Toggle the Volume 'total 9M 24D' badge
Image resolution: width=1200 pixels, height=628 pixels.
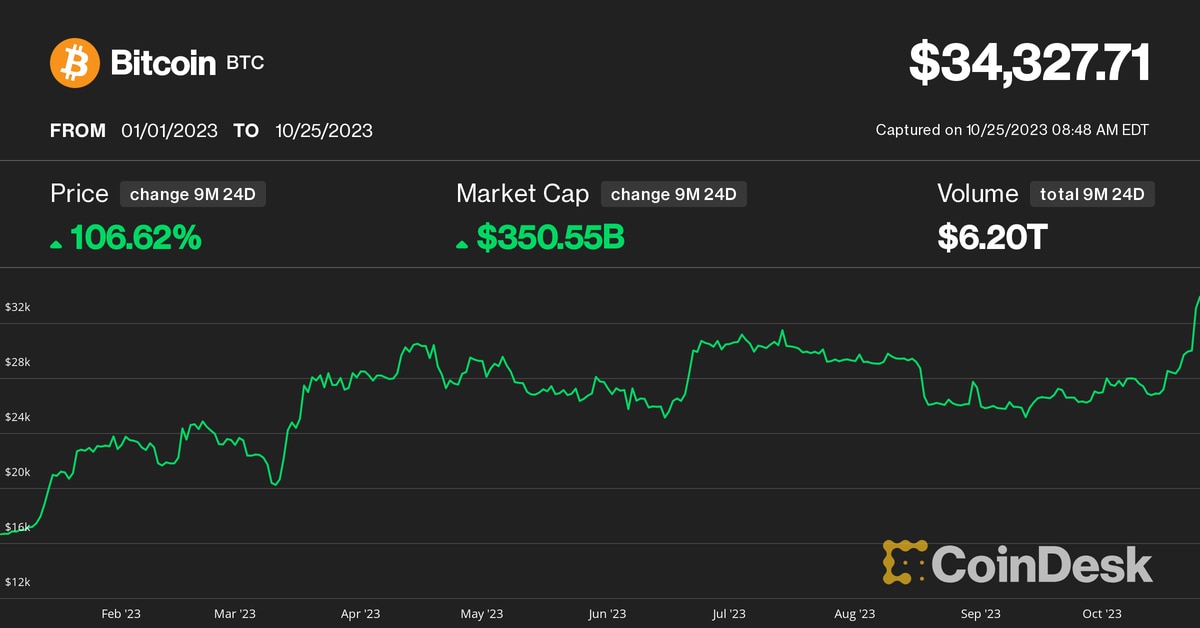click(x=1092, y=194)
